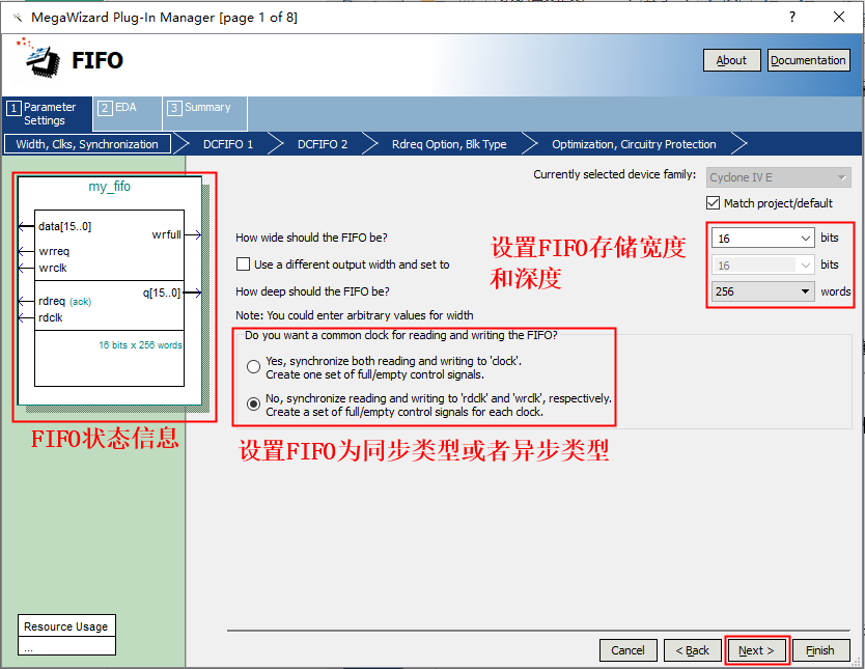Enable Use a different output width checkbox
Viewport: 865px width, 669px height.
(x=243, y=264)
